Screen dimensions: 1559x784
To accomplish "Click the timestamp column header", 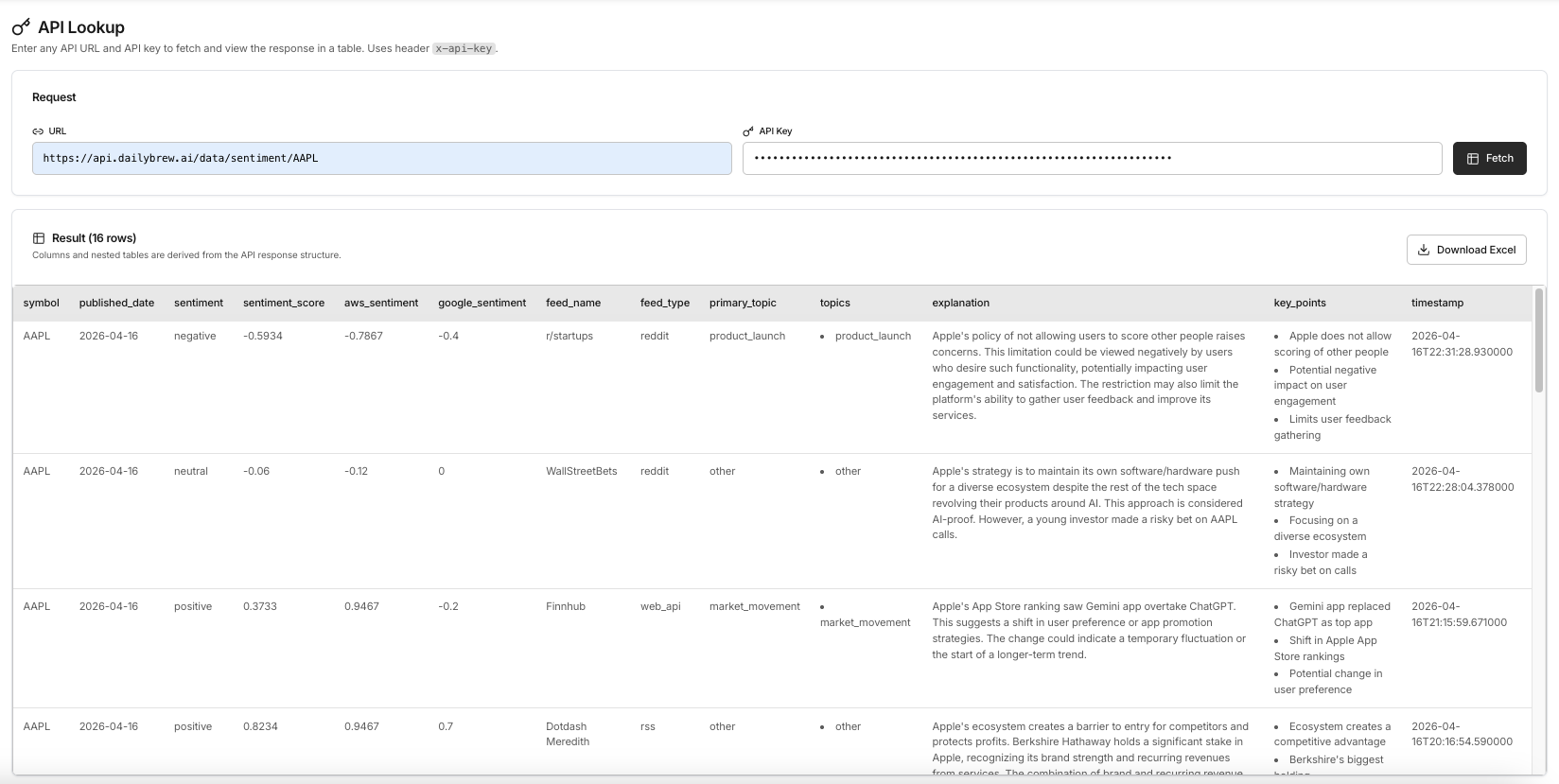I will 1437,303.
